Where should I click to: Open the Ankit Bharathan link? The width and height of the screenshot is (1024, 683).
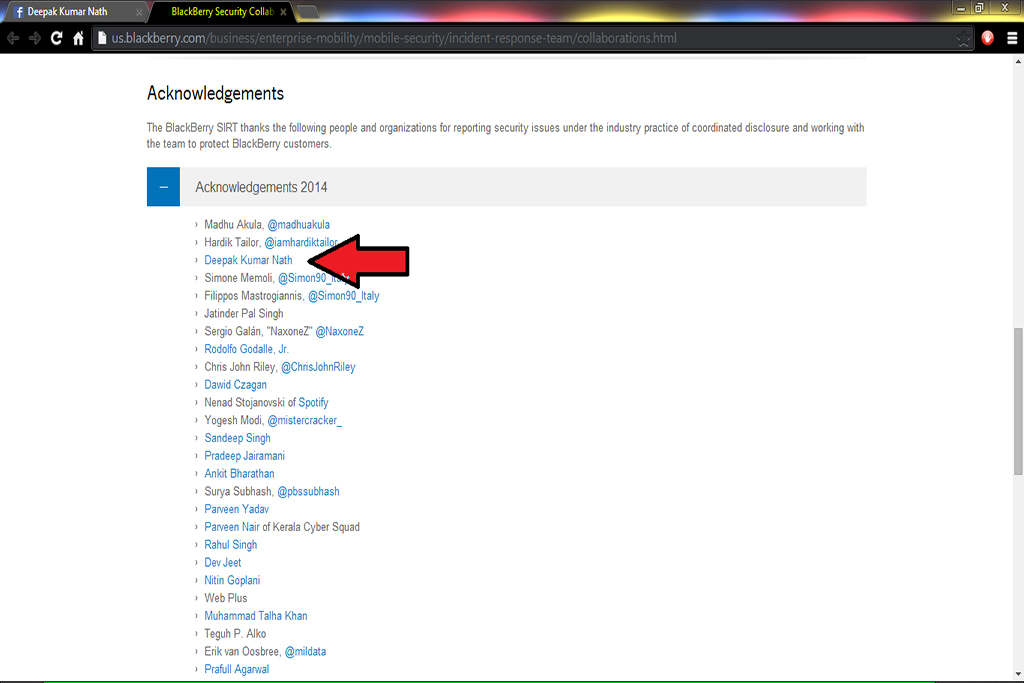point(239,473)
